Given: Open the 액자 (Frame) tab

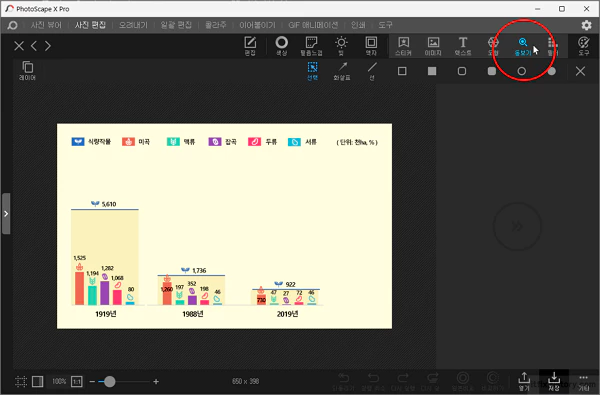Looking at the screenshot, I should 371,46.
